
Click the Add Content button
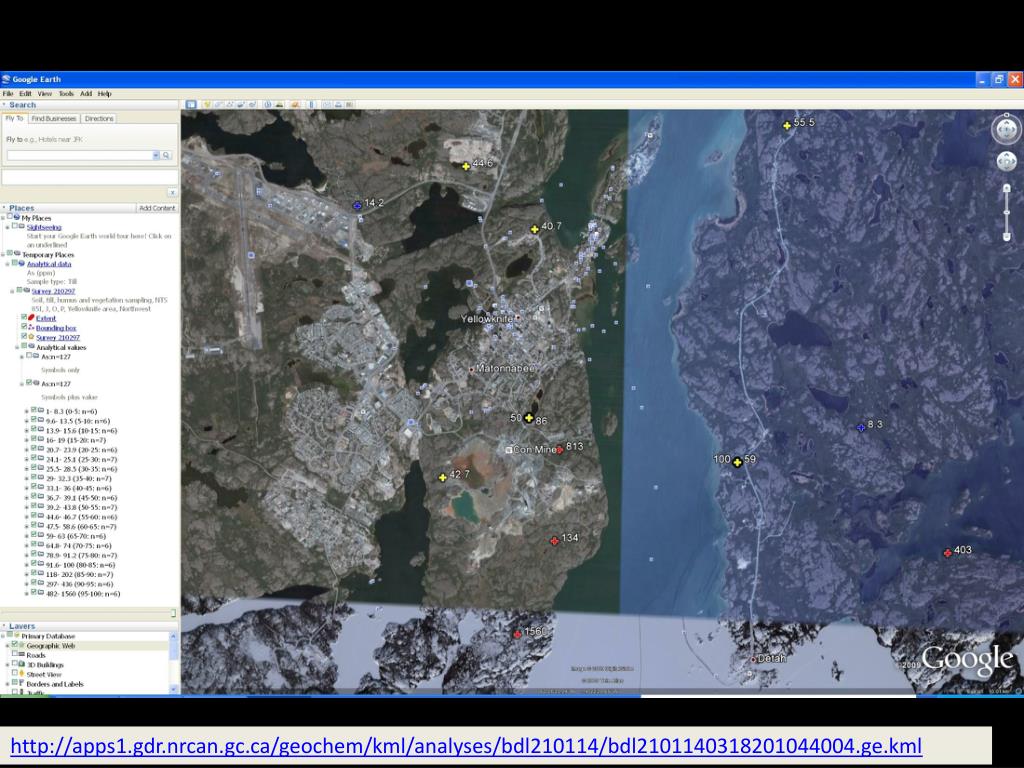[157, 208]
